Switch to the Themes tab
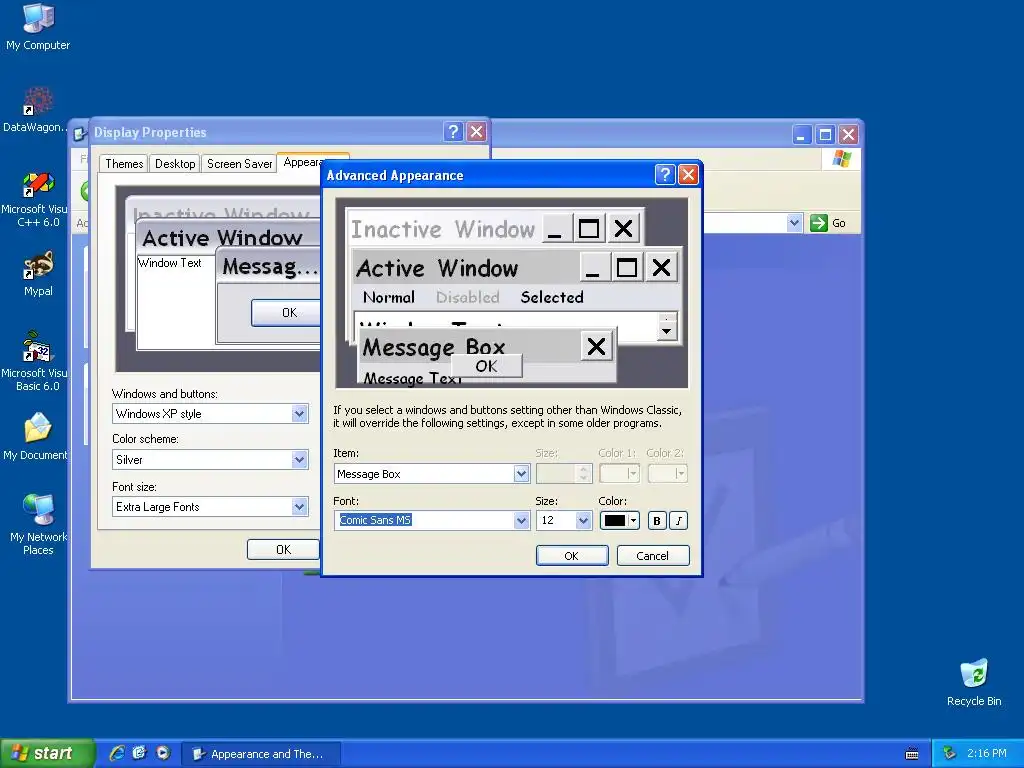The height and width of the screenshot is (768, 1024). tap(124, 164)
